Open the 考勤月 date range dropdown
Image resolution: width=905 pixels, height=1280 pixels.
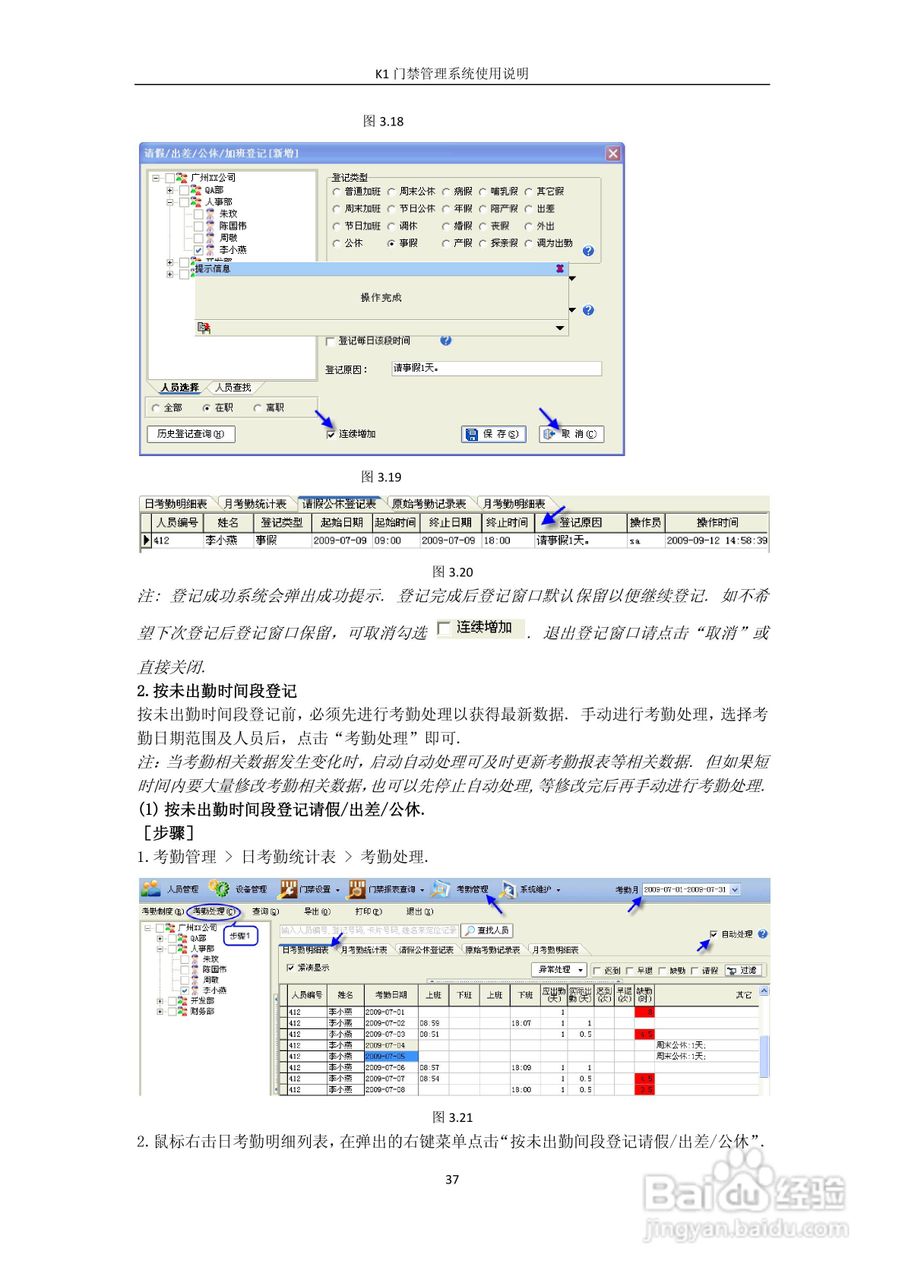736,889
